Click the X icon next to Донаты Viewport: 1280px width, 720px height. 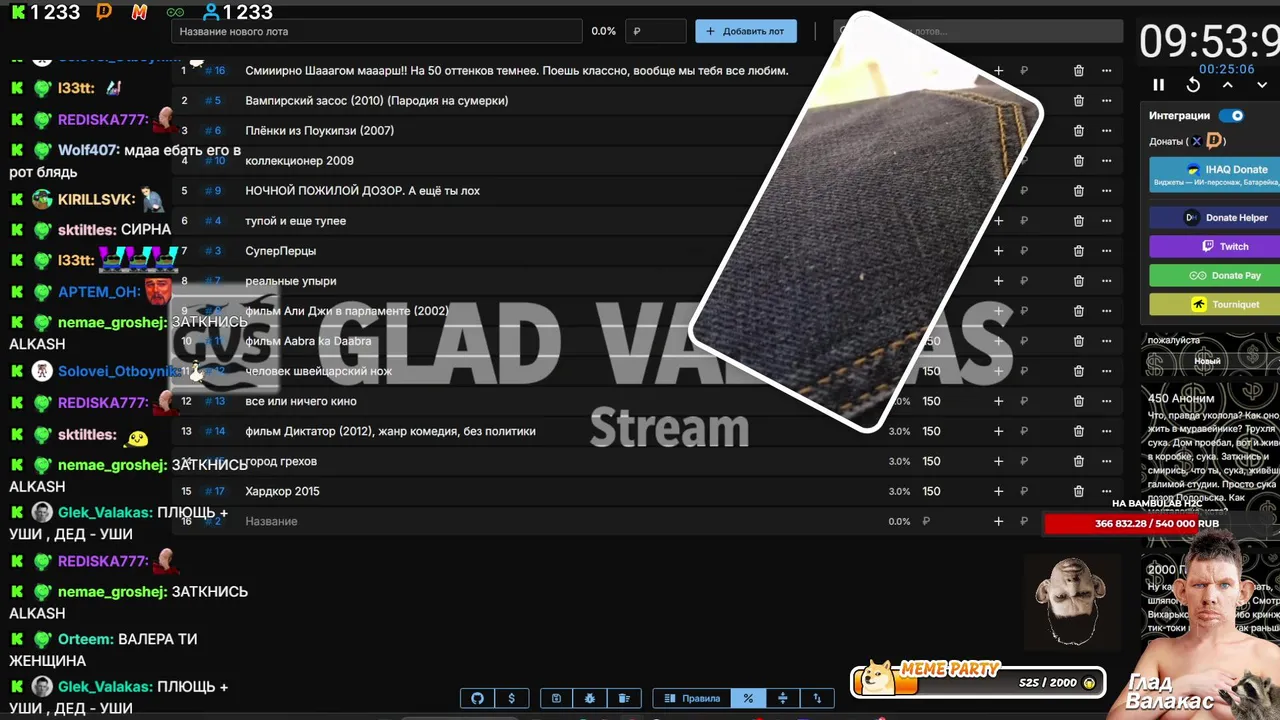click(1196, 141)
